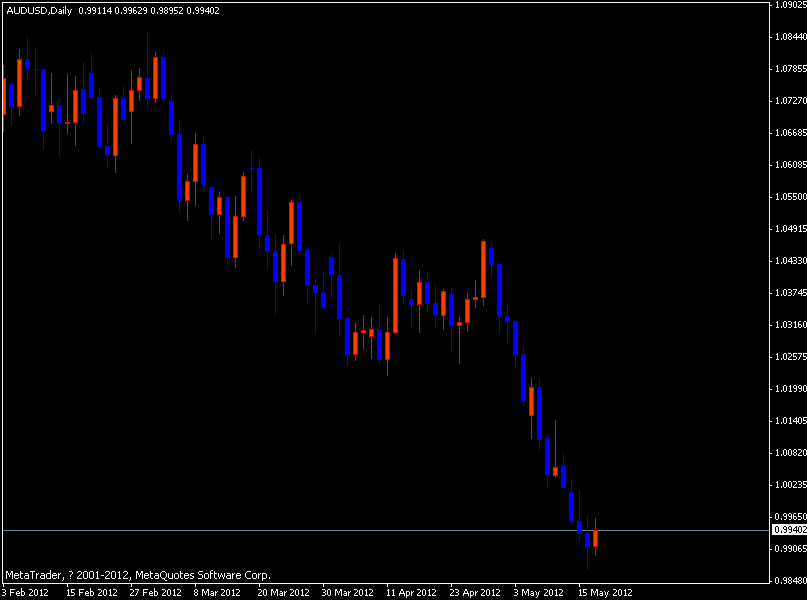Click the 1.07270 price axis label
807x600 pixels.
tap(791, 101)
